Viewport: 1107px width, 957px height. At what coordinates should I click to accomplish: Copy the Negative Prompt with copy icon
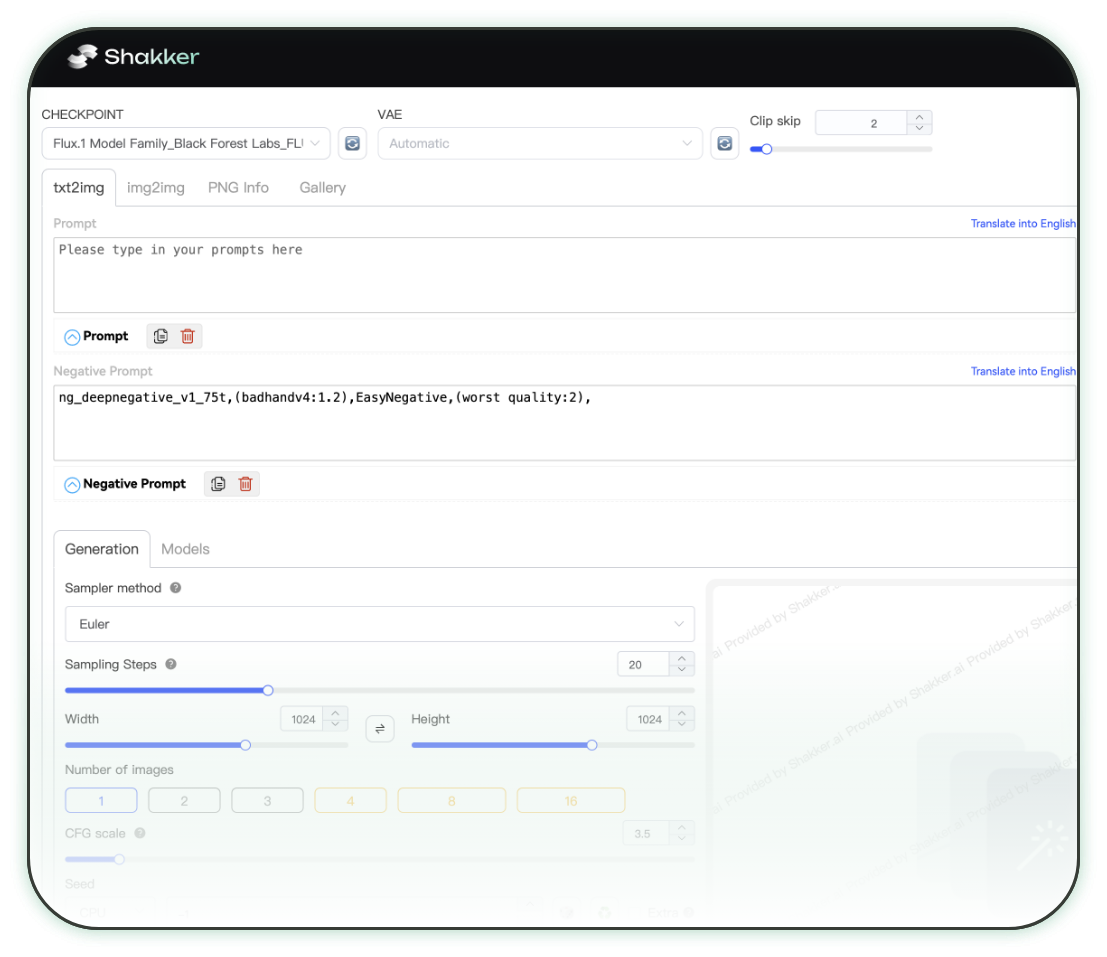(x=218, y=484)
